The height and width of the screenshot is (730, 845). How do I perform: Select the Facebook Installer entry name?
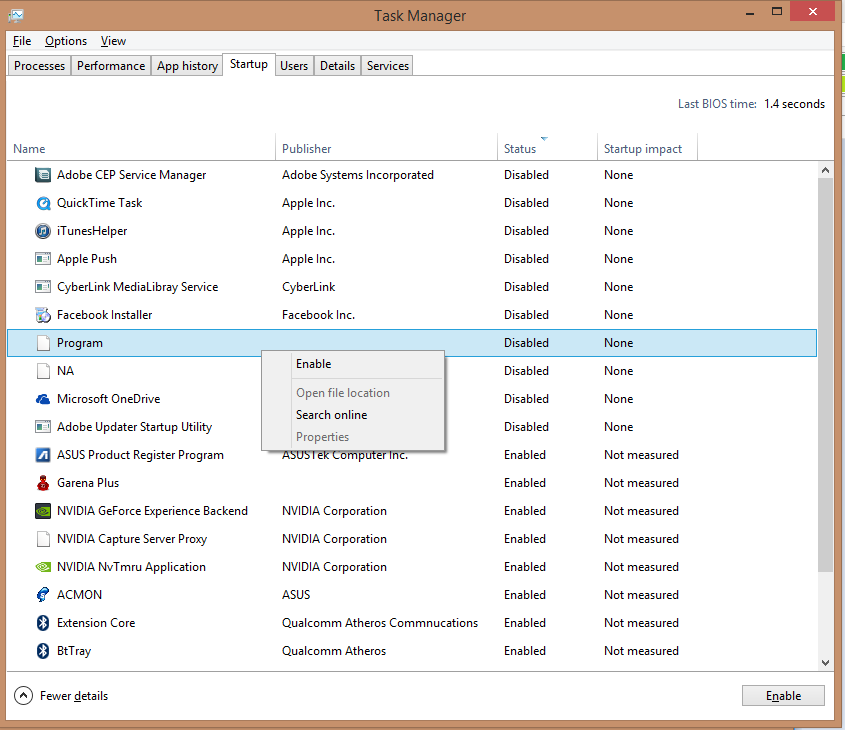pyautogui.click(x=105, y=315)
